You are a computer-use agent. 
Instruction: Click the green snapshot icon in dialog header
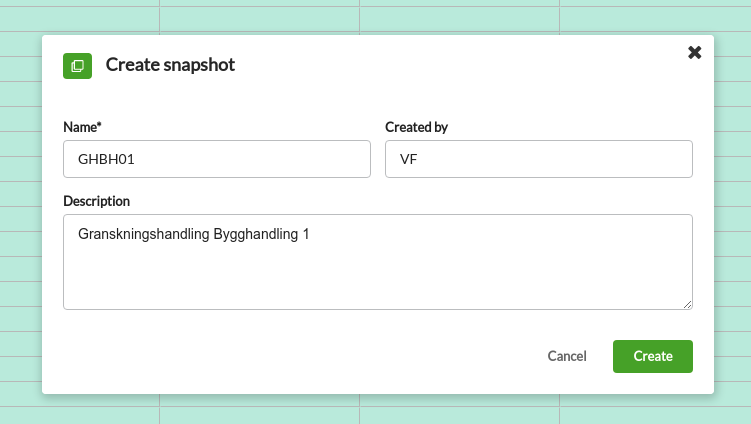pos(77,66)
